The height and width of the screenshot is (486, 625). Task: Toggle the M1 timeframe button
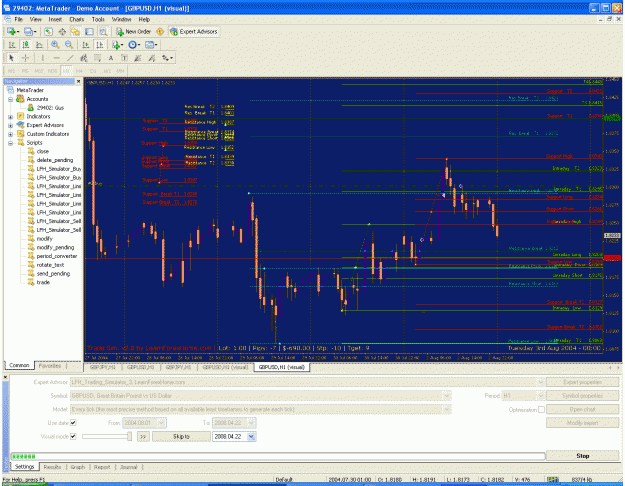point(12,71)
